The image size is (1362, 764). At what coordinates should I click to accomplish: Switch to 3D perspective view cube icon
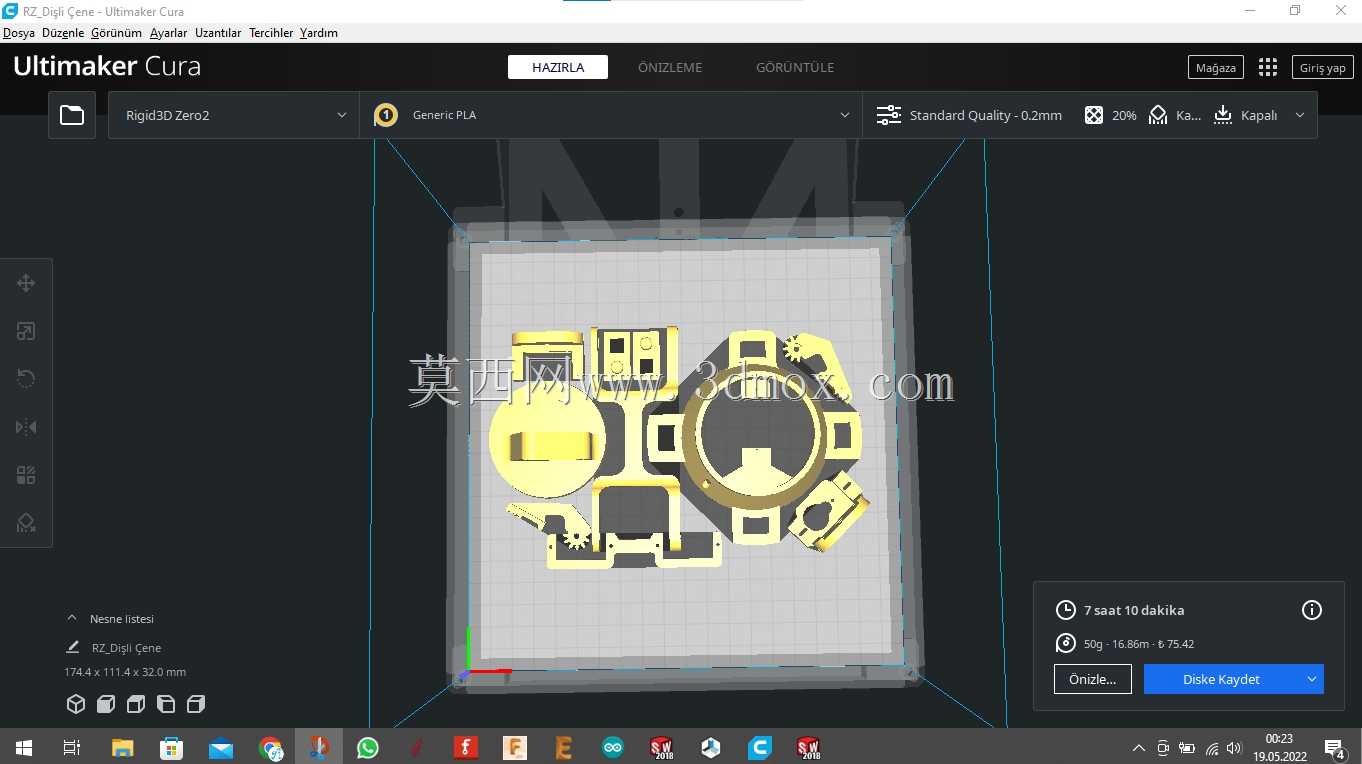pos(76,704)
